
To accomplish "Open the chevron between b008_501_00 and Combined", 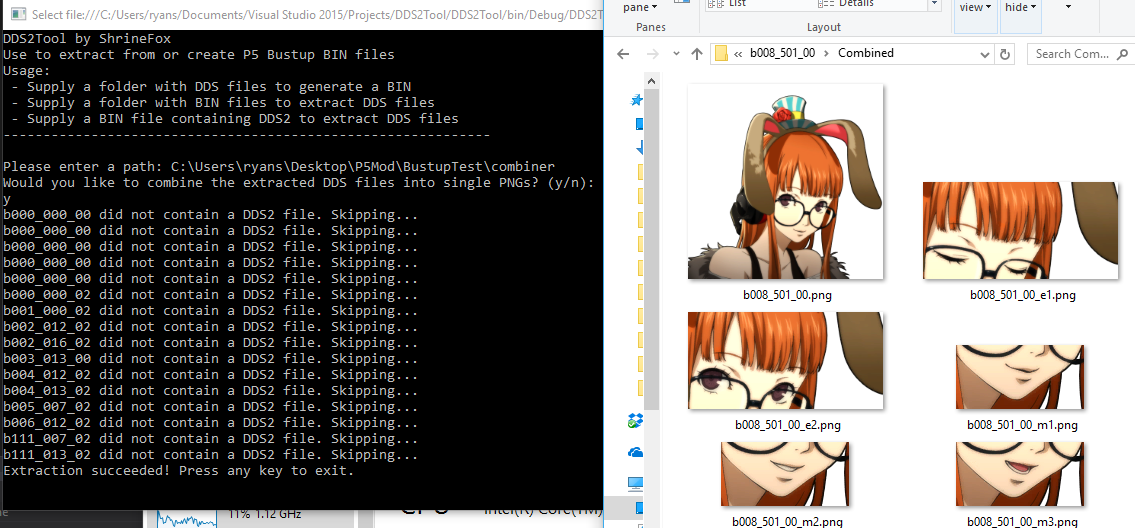I will (827, 53).
